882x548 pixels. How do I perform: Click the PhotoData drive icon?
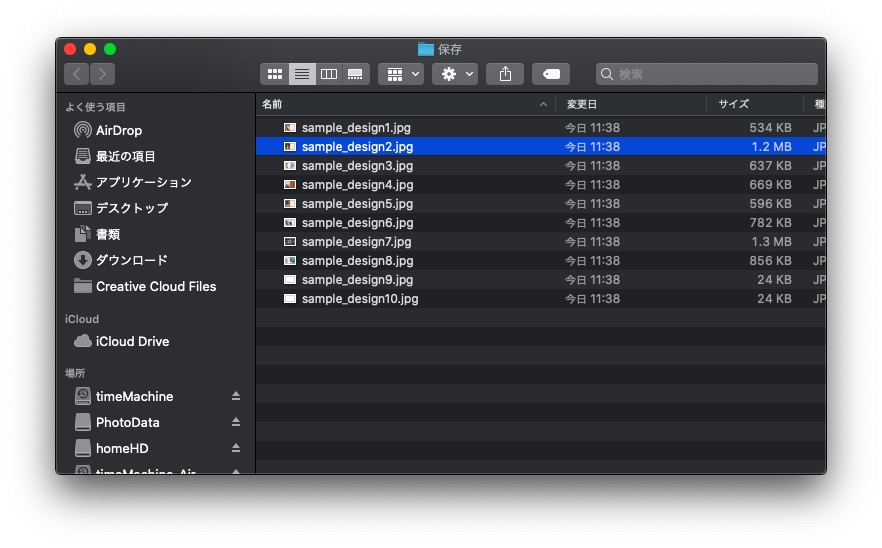coord(83,422)
